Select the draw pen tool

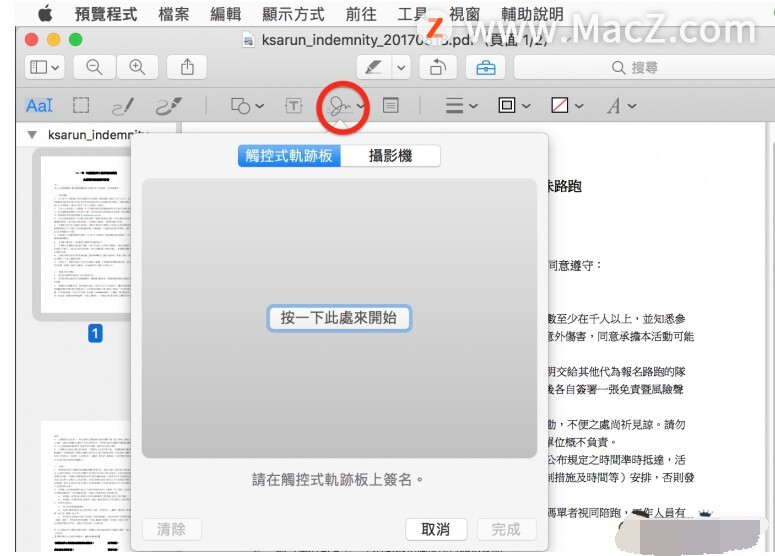point(169,106)
